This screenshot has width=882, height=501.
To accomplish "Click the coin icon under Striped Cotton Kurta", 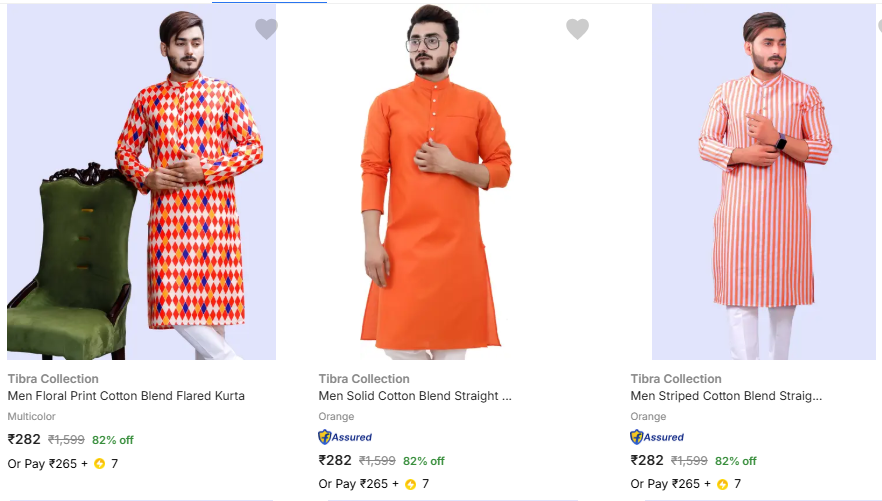I will [722, 484].
